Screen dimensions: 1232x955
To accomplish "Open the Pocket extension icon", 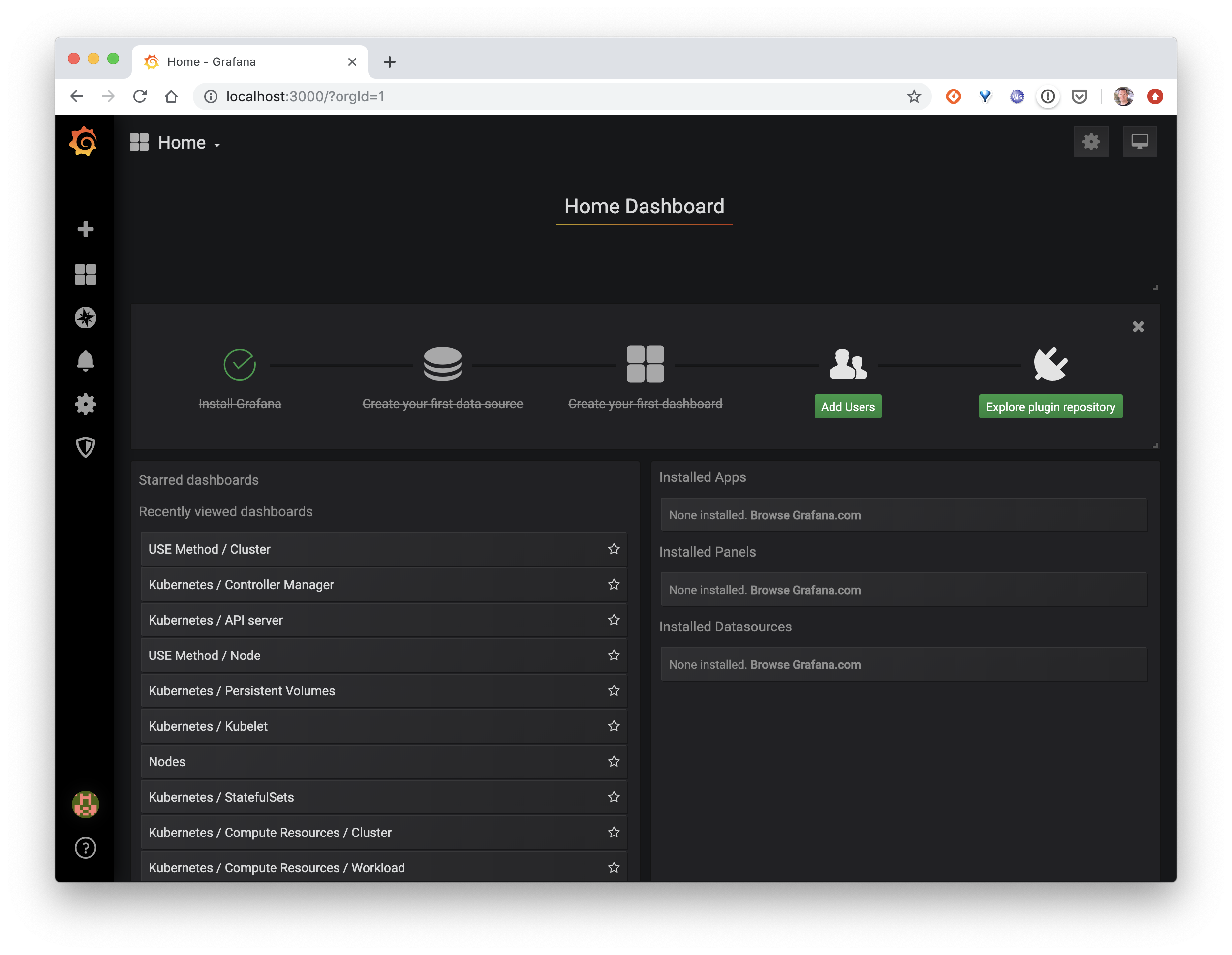I will (1079, 96).
